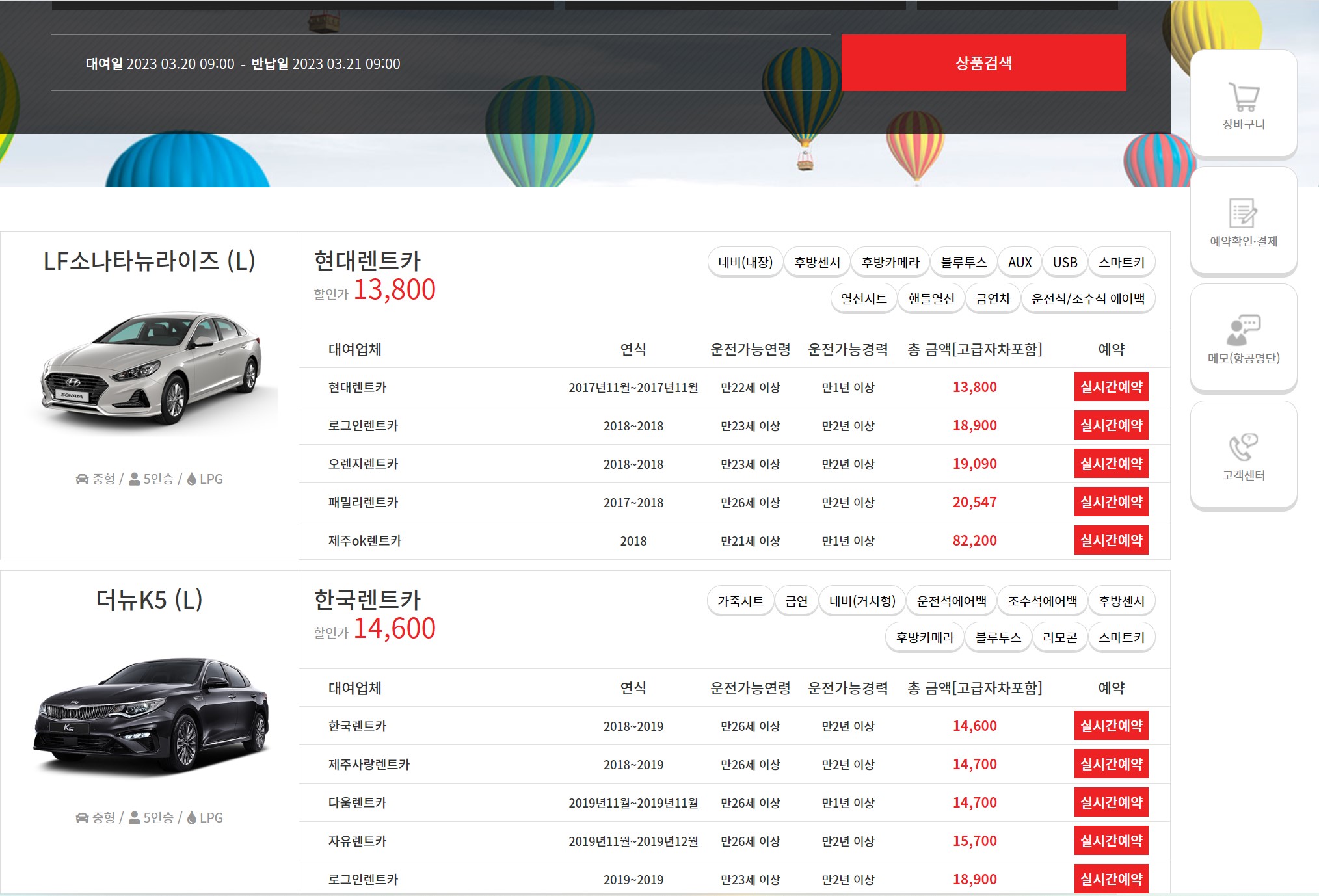Click the 2019년11월~2019년12월 model year cell
1319x896 pixels.
point(633,841)
